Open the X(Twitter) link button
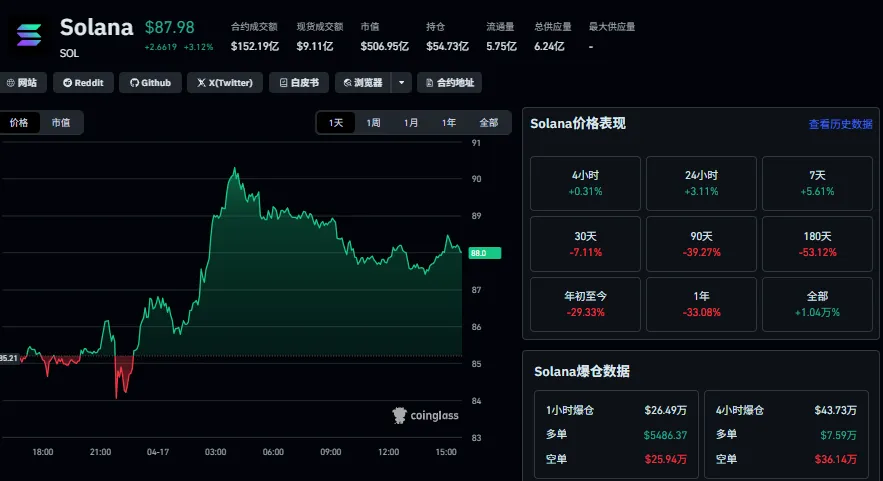Image resolution: width=883 pixels, height=481 pixels. 225,83
